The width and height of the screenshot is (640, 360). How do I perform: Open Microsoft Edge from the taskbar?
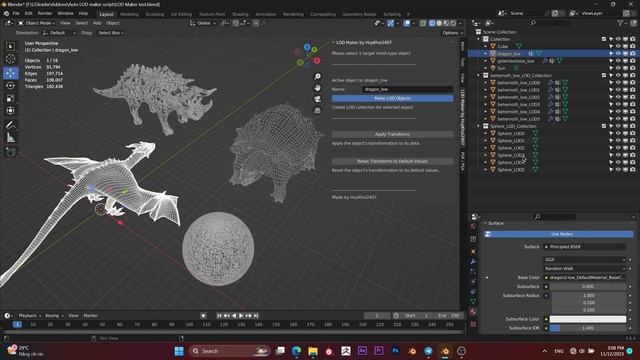(x=296, y=351)
